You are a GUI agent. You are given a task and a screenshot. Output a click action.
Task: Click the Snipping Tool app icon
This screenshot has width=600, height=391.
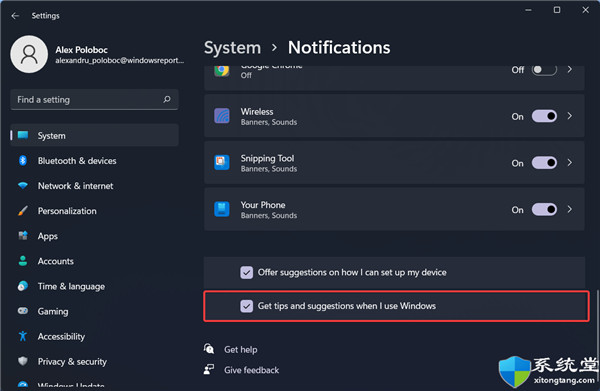coord(222,163)
